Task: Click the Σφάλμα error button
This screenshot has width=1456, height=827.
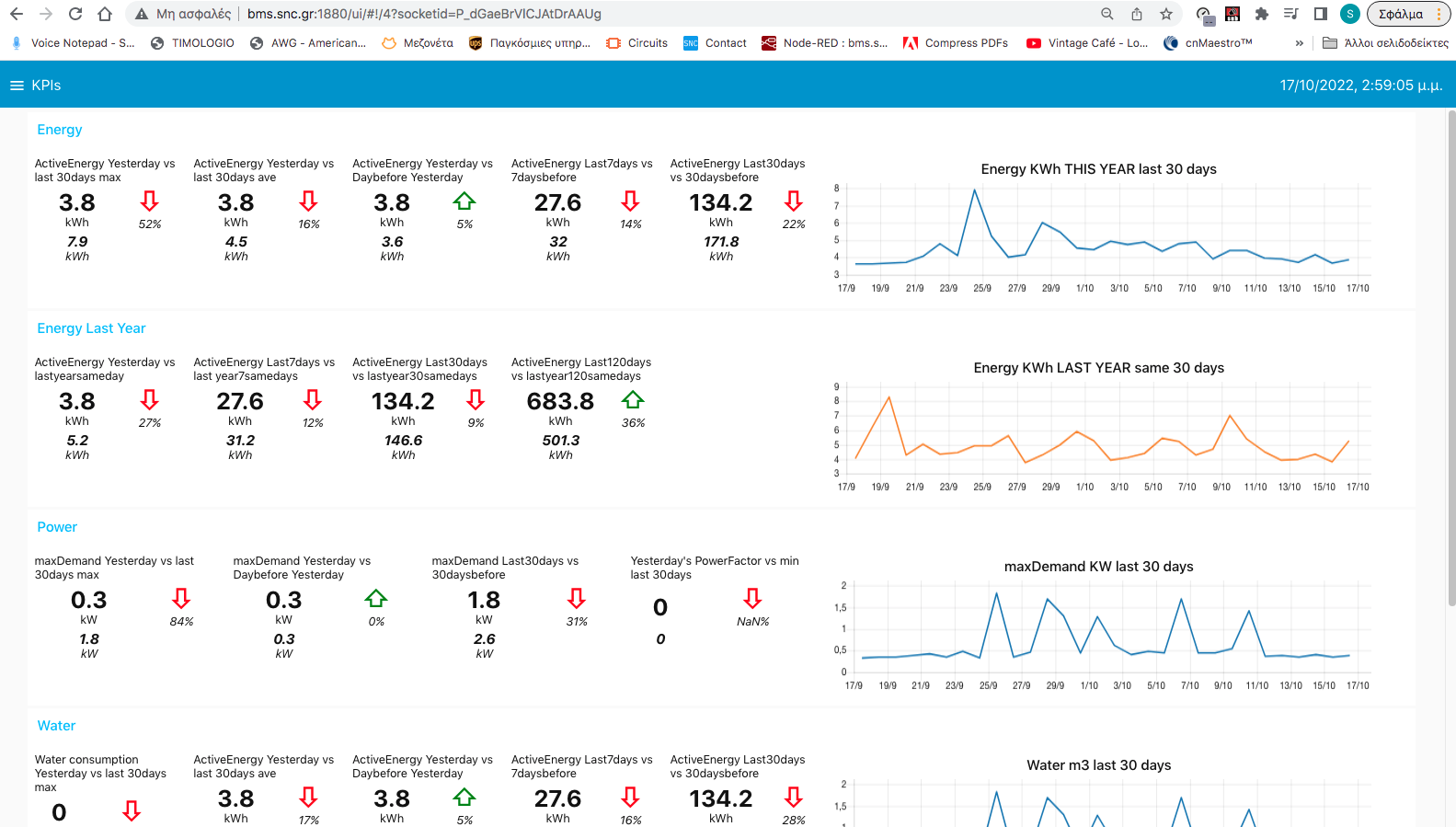Action: click(x=1409, y=14)
